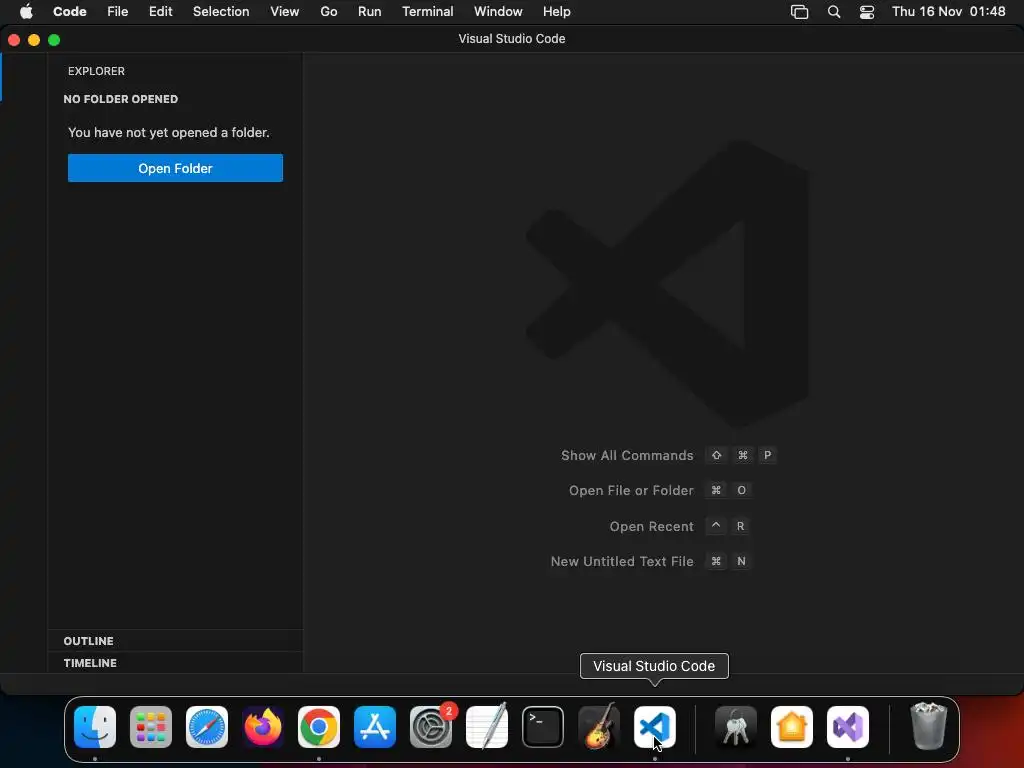Open TextEdit from the Dock
1024x768 pixels.
coord(487,727)
